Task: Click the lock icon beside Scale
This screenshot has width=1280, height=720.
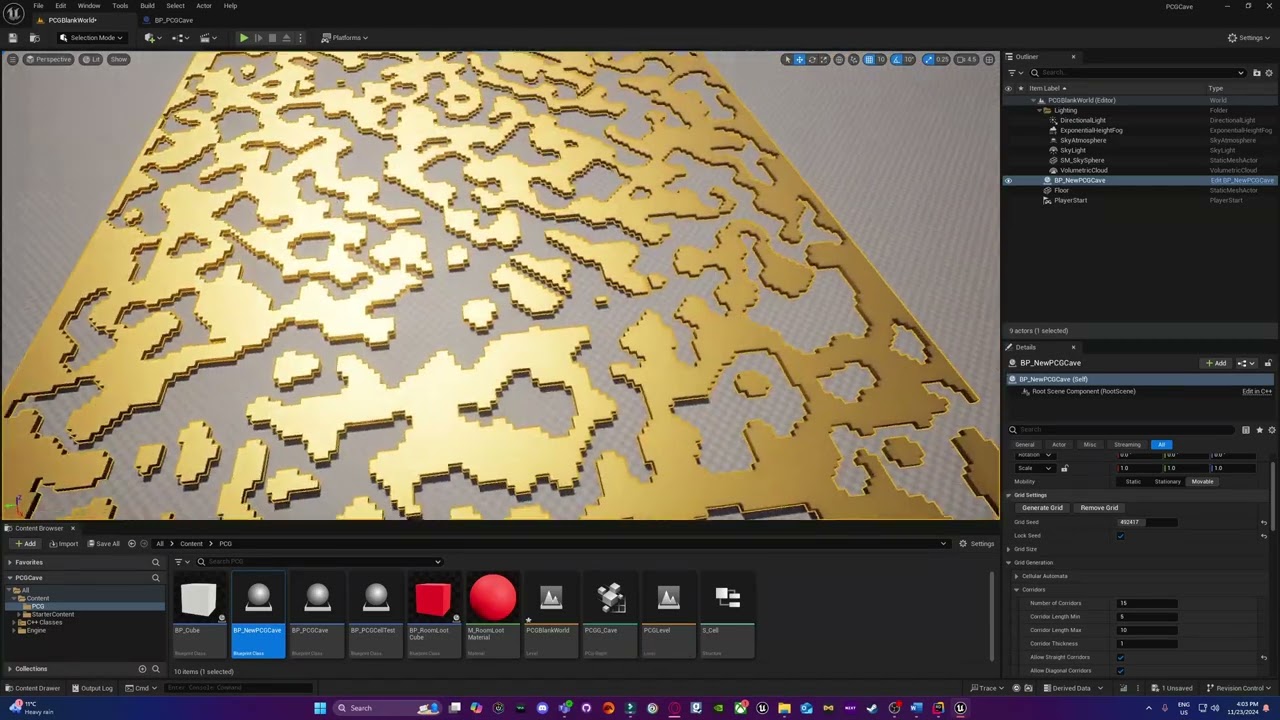Action: point(1064,468)
